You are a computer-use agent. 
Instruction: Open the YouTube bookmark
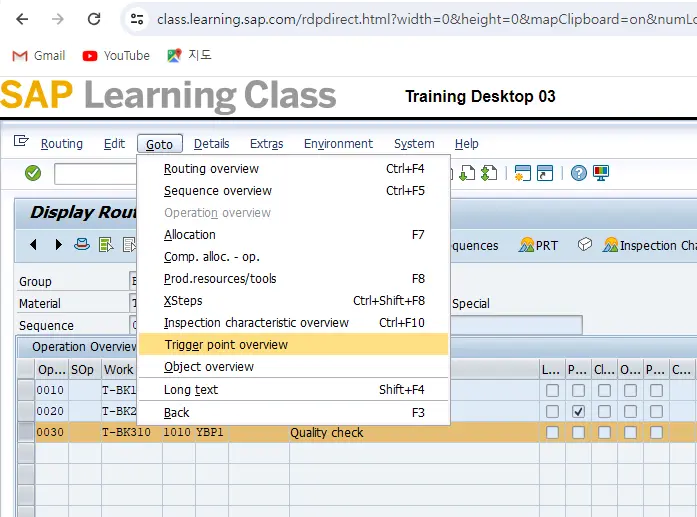(x=116, y=56)
